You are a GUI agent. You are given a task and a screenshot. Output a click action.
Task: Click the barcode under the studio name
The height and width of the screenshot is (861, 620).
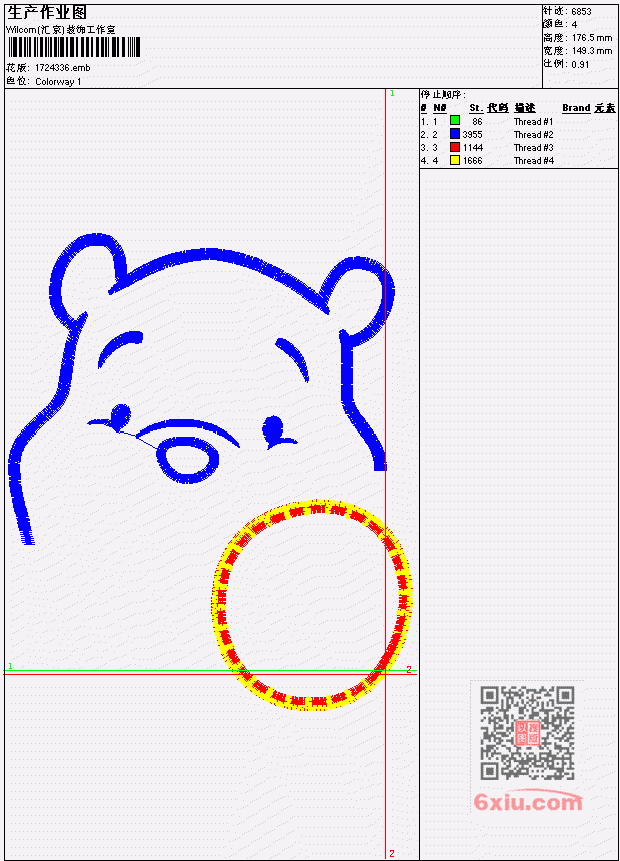pyautogui.click(x=74, y=47)
